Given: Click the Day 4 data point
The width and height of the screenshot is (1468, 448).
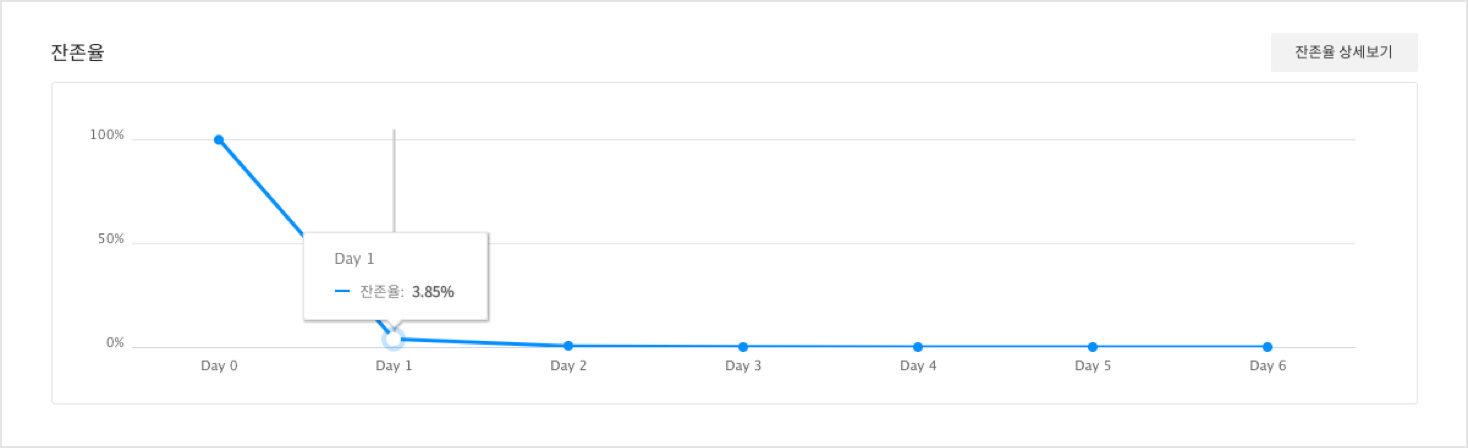Looking at the screenshot, I should [x=918, y=347].
